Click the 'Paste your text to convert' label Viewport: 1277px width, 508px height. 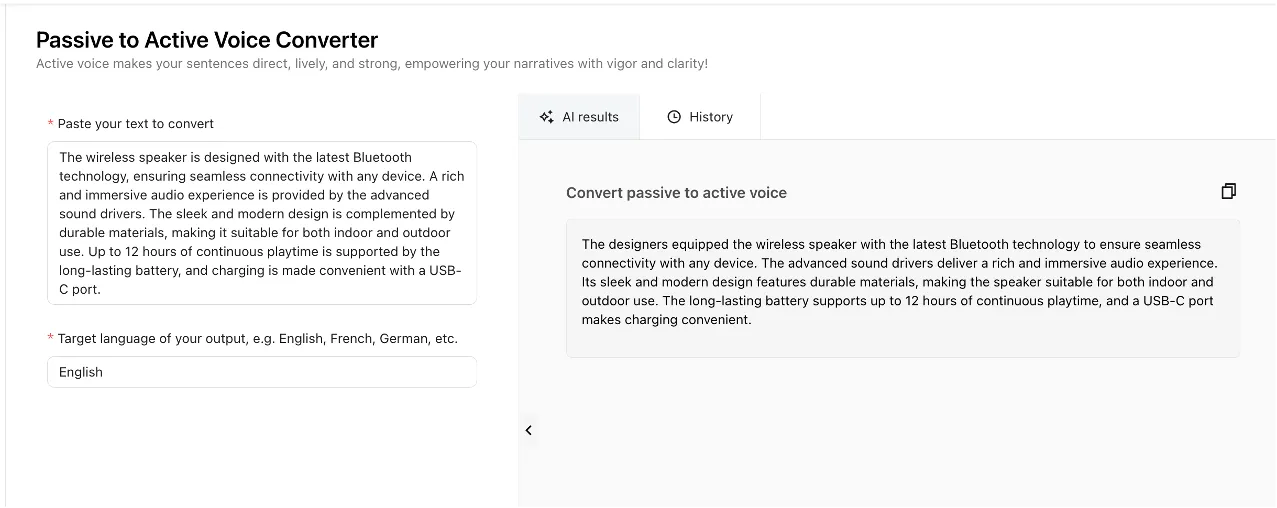(135, 124)
